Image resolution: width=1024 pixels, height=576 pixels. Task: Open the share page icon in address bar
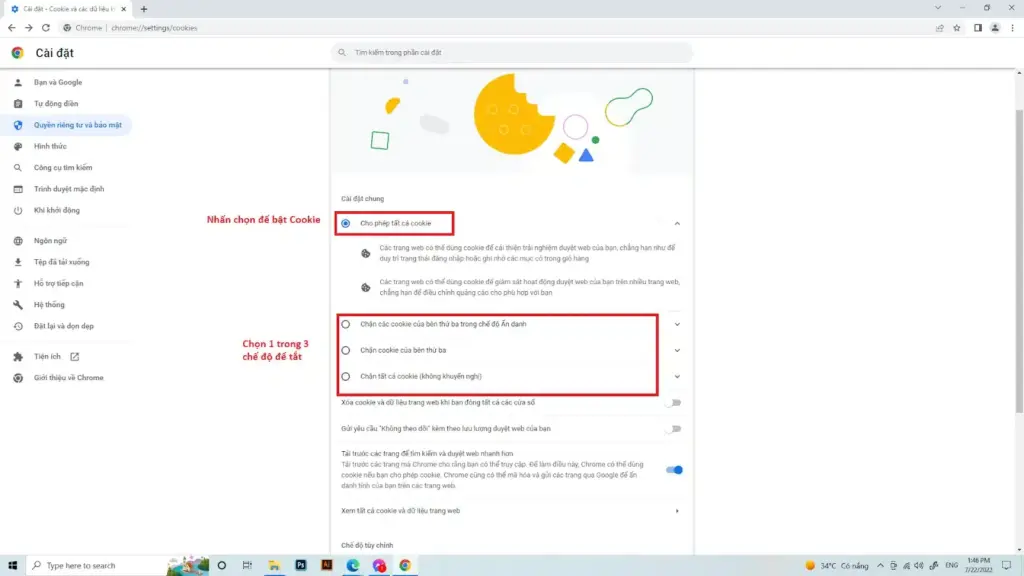[940, 28]
